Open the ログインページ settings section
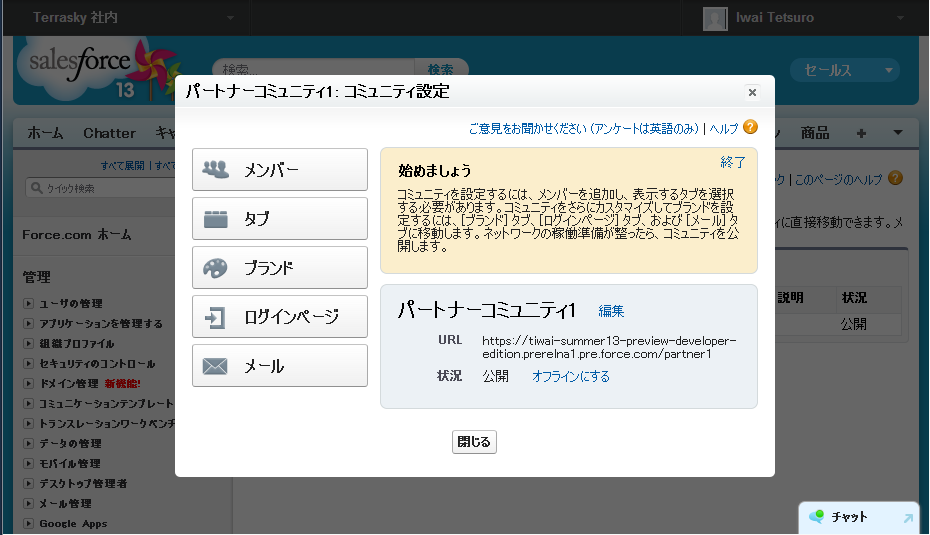This screenshot has height=535, width=930. coord(280,317)
